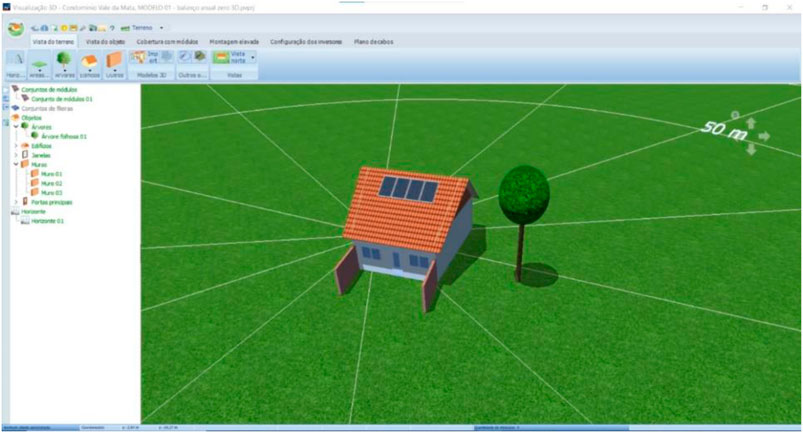The height and width of the screenshot is (433, 803).
Task: Select the house in the 3D view
Action: pos(407,225)
